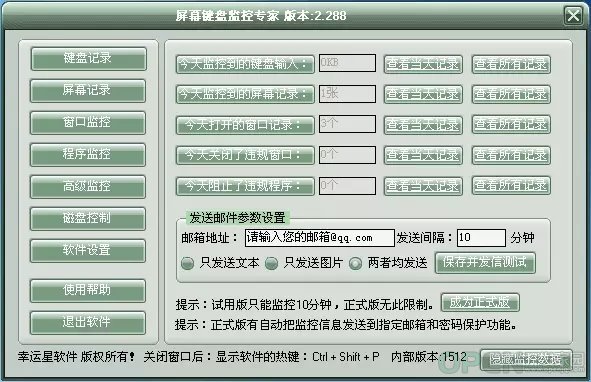591x382 pixels.
Task: Click the closed violation windows 0个 field
Action: pos(348,155)
